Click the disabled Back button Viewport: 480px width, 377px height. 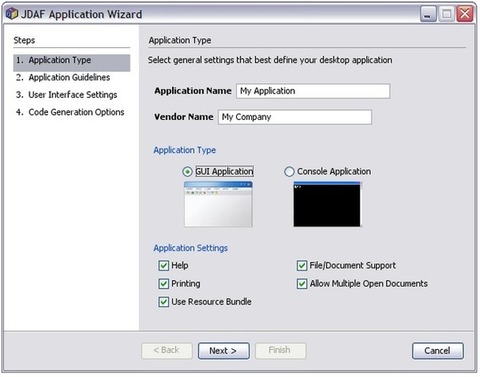pyautogui.click(x=167, y=351)
